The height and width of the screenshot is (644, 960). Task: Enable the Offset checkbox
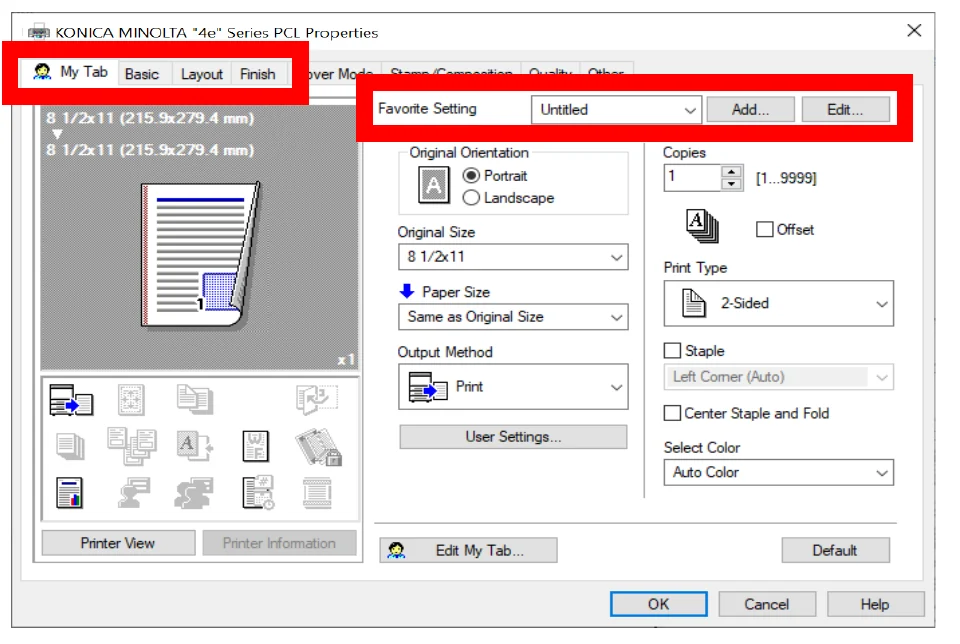(x=764, y=230)
